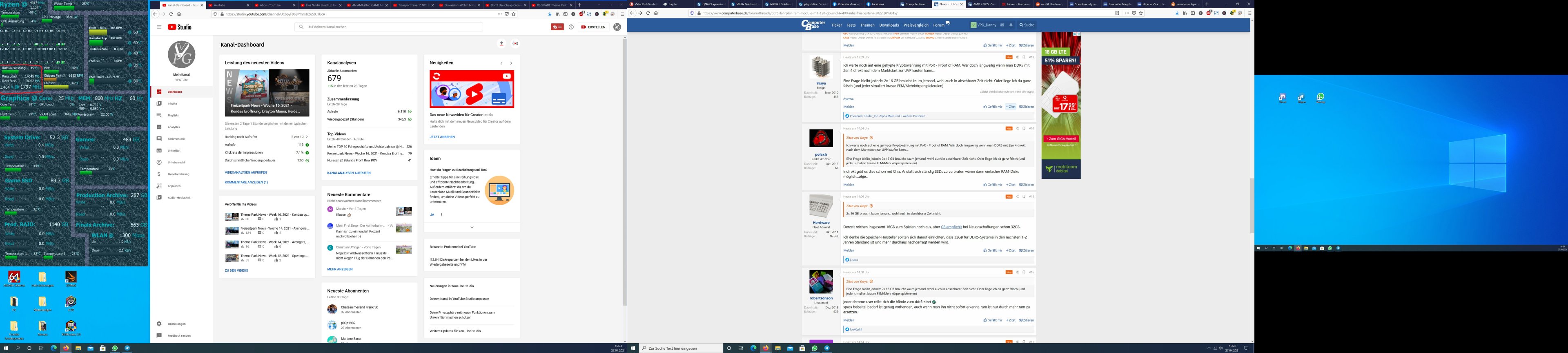Click YouTube Studio search field

[388, 27]
